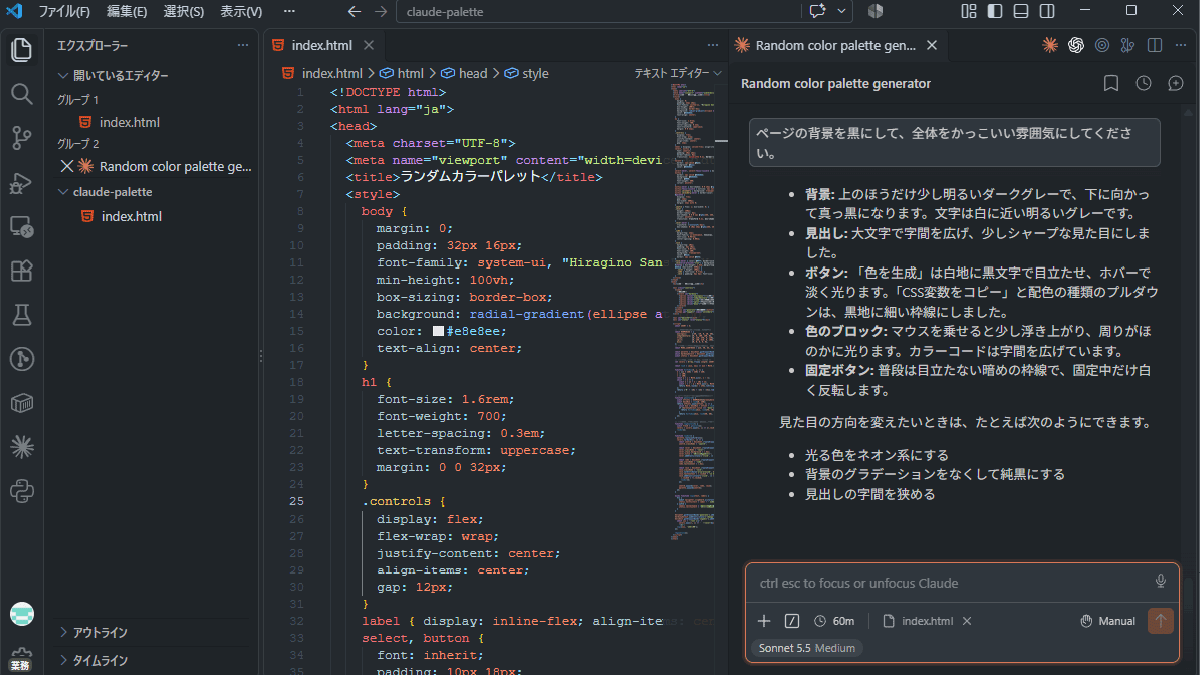
Task: Start a new chat with the plus-bubble icon
Action: pyautogui.click(x=1176, y=84)
